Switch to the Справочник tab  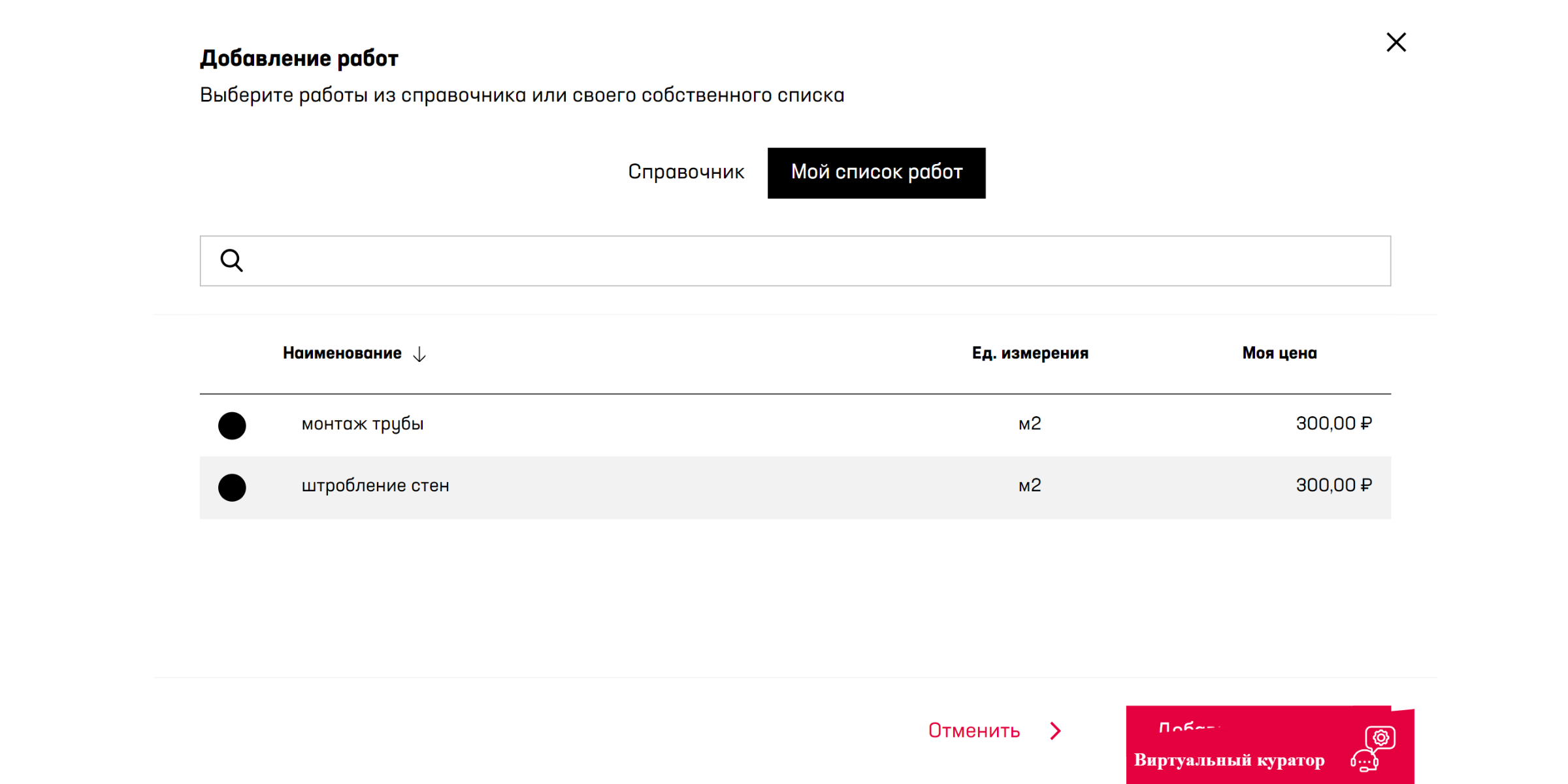coord(685,172)
